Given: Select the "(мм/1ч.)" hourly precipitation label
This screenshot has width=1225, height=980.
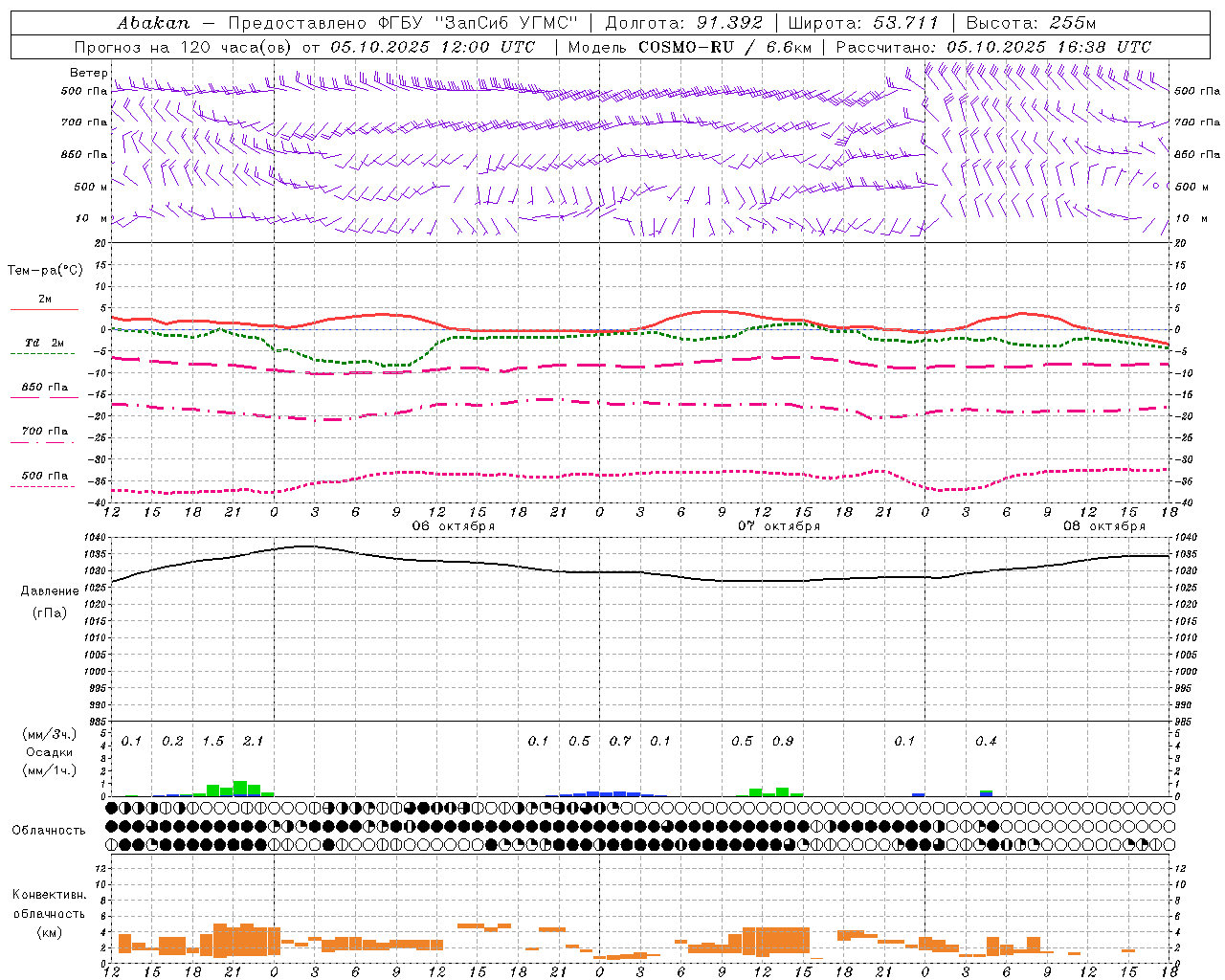Looking at the screenshot, I should 50,770.
